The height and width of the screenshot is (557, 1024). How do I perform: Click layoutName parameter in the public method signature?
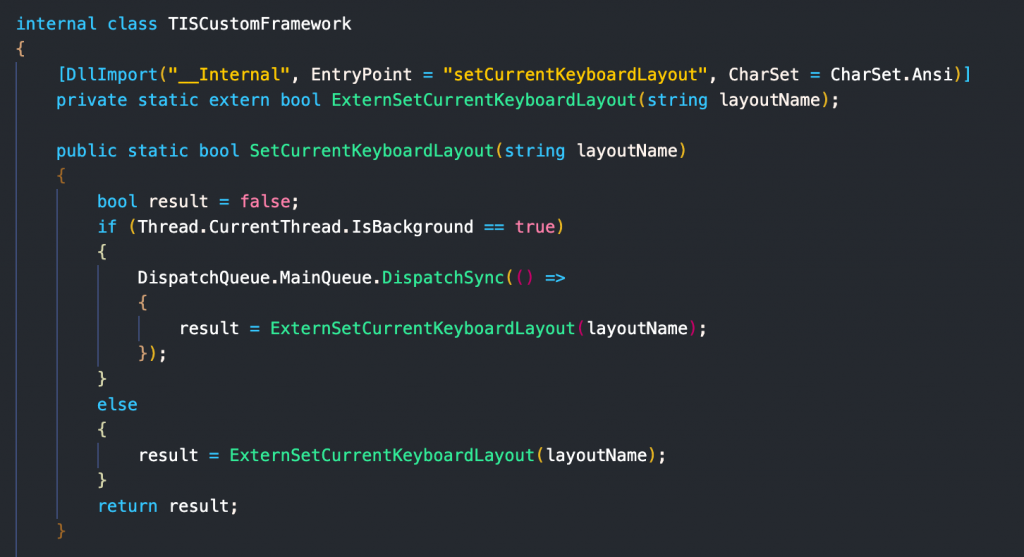click(627, 151)
